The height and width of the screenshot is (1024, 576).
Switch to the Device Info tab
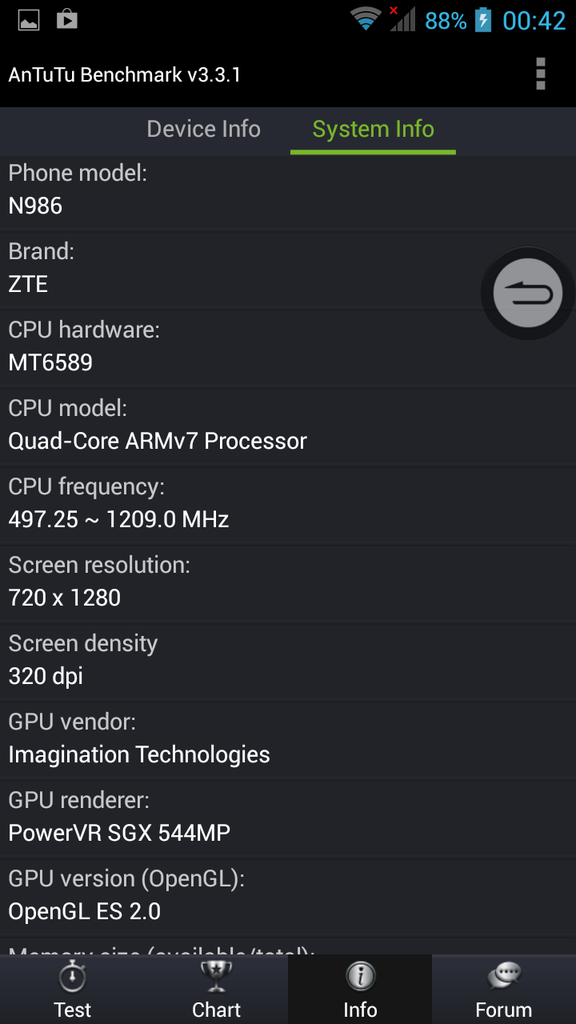point(203,129)
